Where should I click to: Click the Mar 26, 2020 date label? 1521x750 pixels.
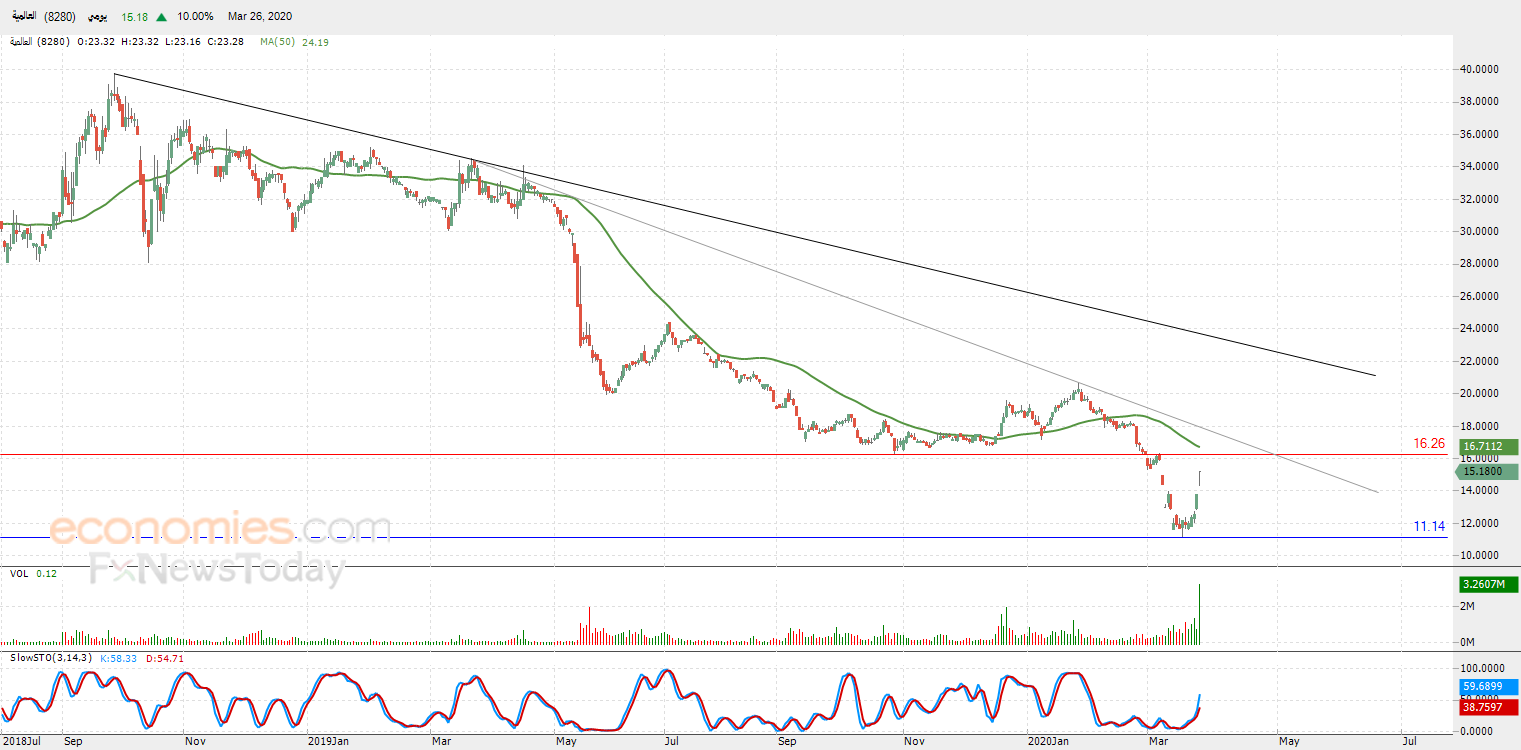pos(260,17)
